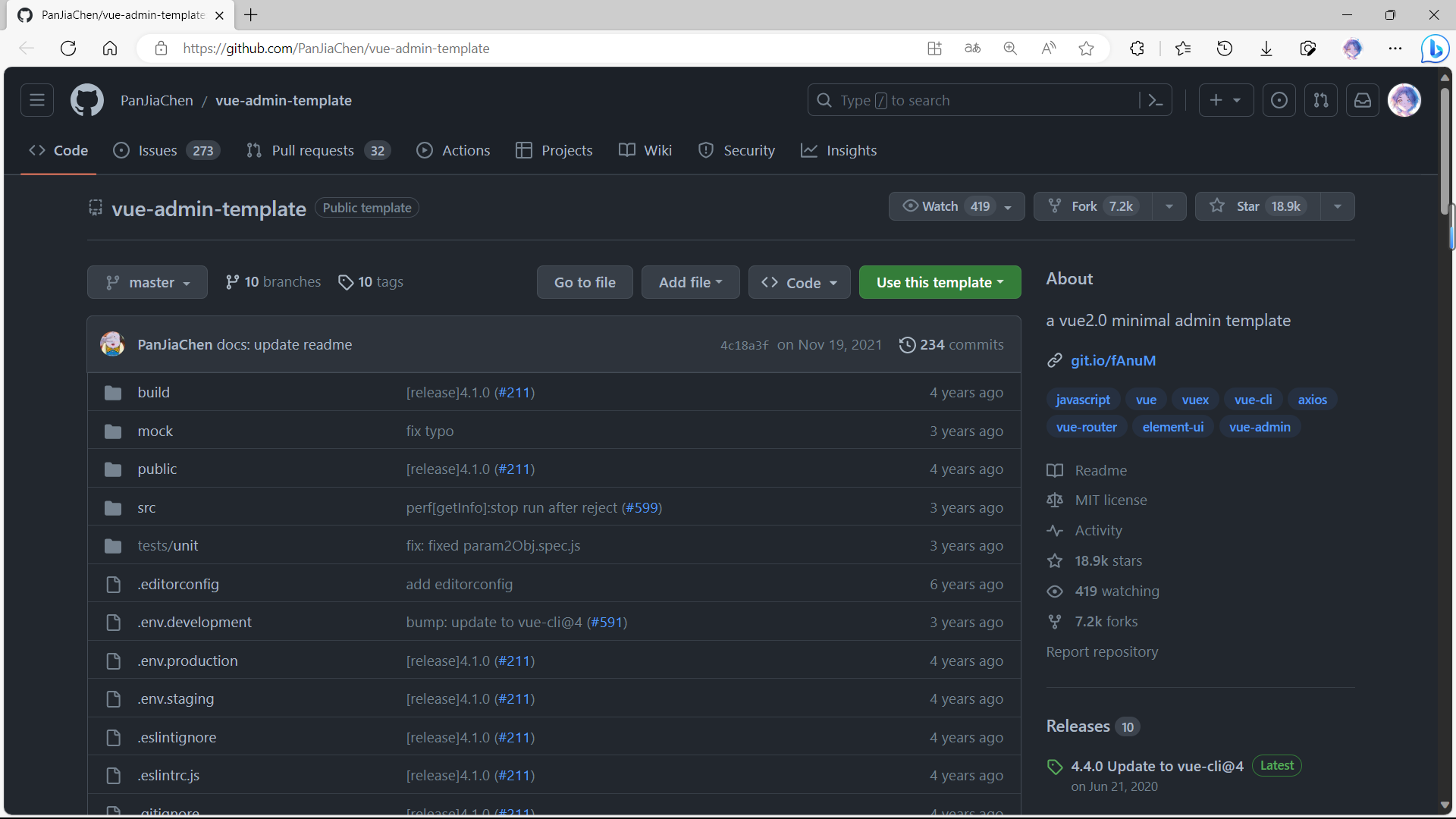Click the Type to search field

pos(978,100)
